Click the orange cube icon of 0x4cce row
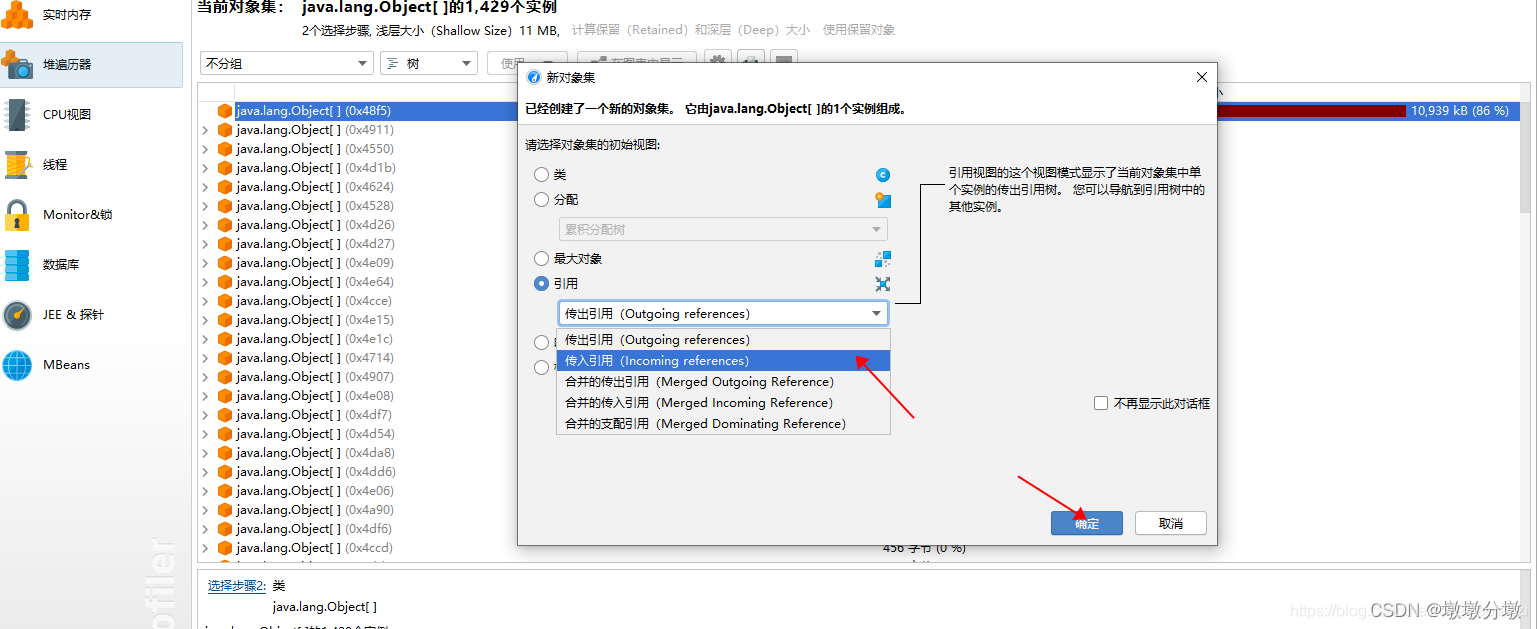This screenshot has height=629, width=1537. tap(225, 301)
